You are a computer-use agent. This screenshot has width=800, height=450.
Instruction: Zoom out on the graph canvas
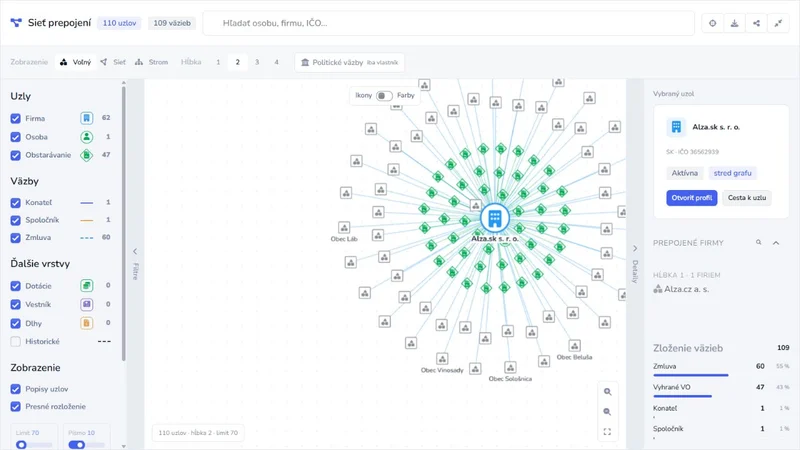pos(607,412)
